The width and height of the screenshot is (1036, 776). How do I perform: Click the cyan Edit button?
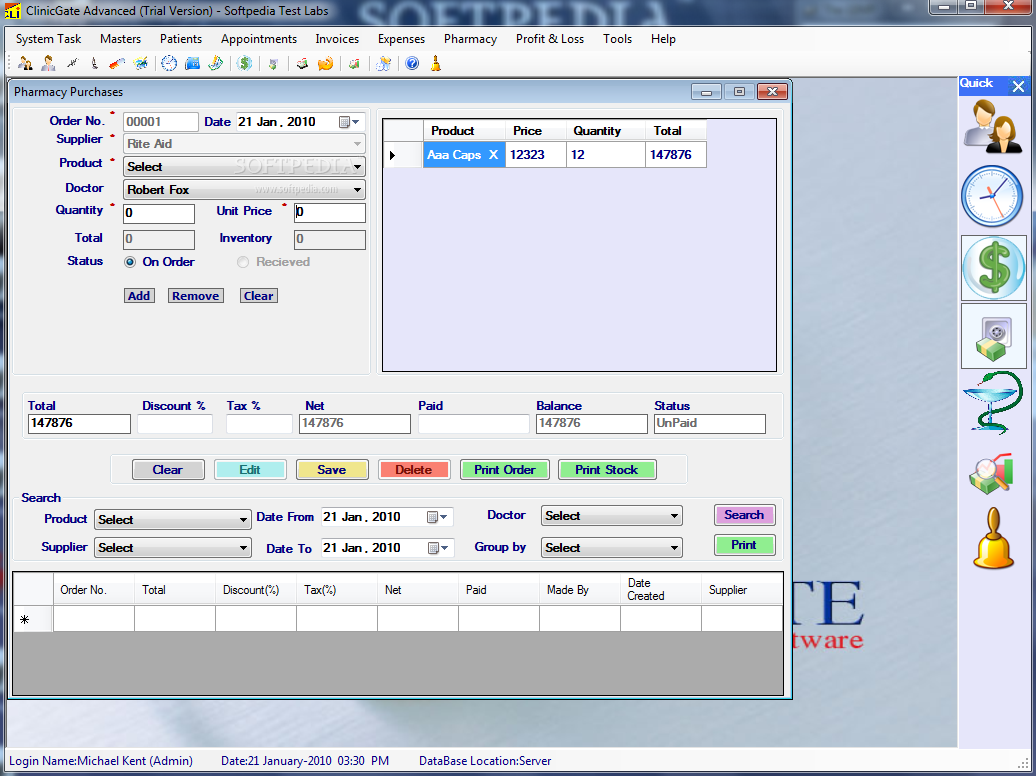click(x=250, y=469)
